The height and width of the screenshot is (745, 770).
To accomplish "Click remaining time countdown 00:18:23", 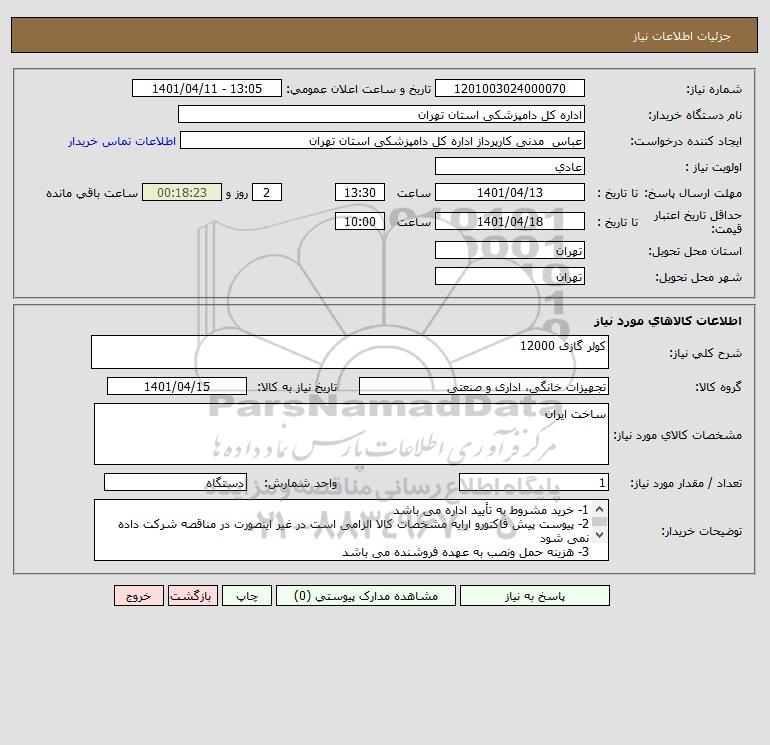I will [x=182, y=193].
